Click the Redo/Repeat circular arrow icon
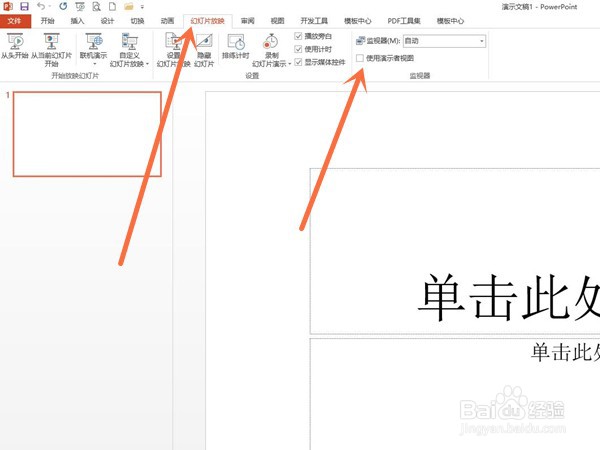The width and height of the screenshot is (600, 450). click(63, 6)
